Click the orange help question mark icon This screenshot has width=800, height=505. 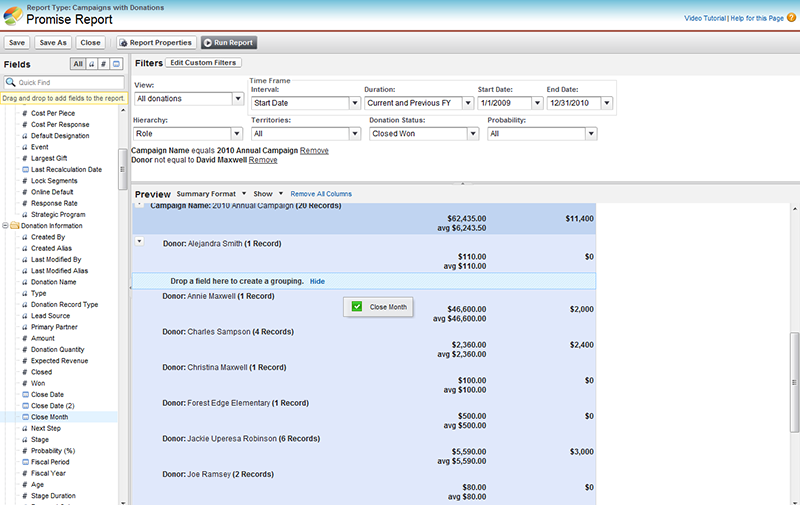(x=791, y=18)
